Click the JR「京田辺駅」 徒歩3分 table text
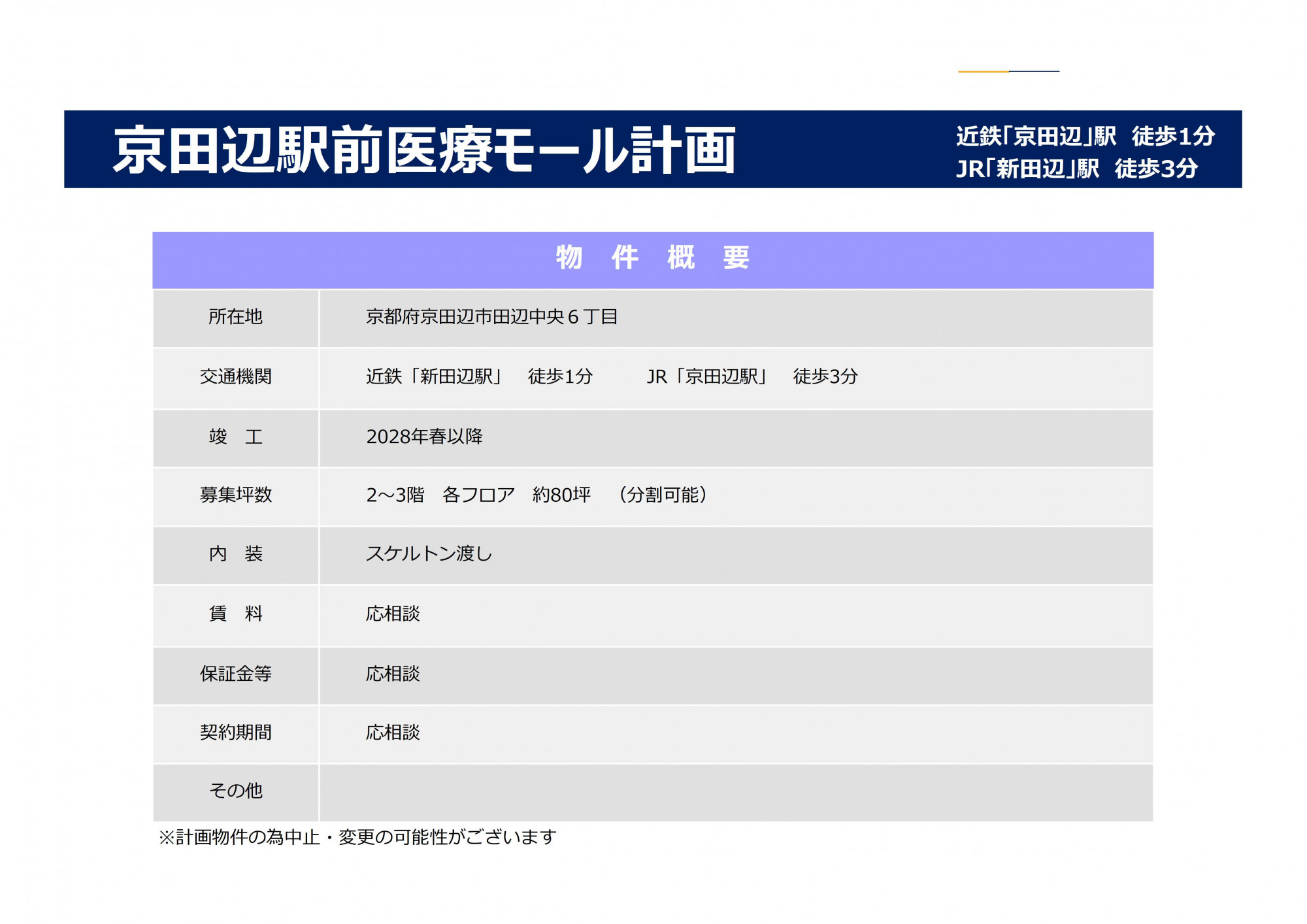 [752, 376]
